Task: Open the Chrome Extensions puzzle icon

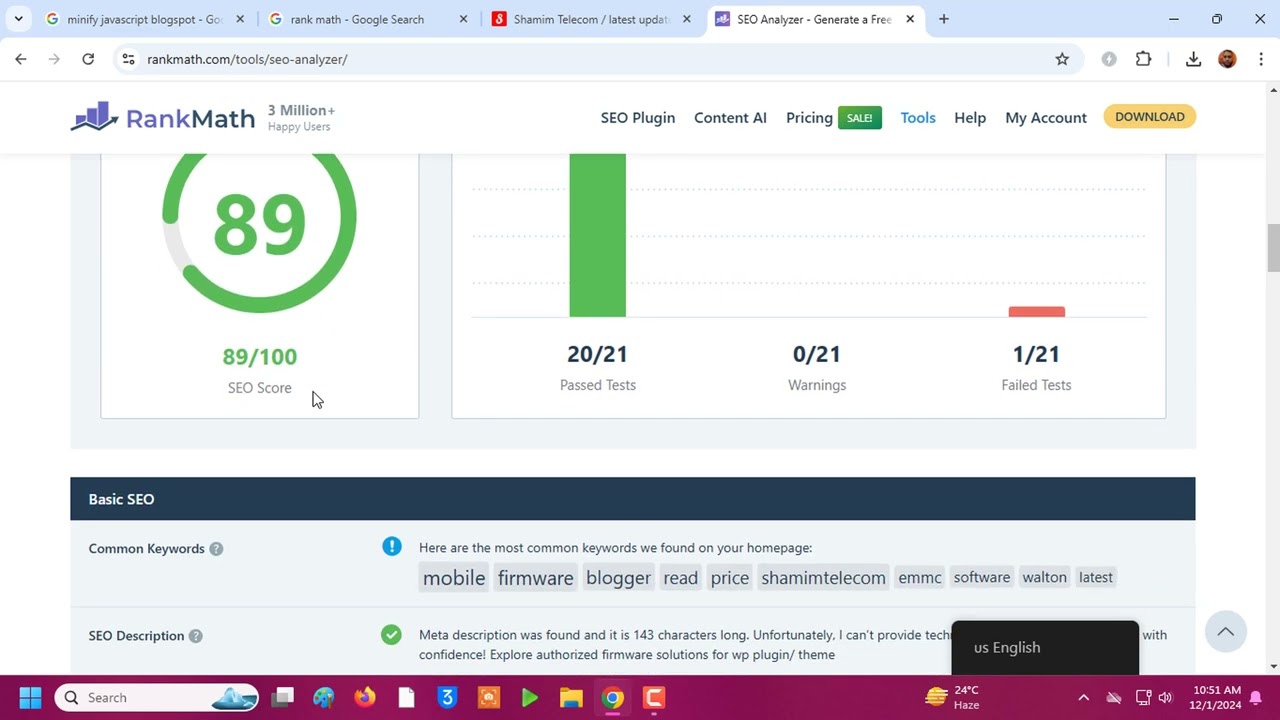Action: click(1143, 59)
